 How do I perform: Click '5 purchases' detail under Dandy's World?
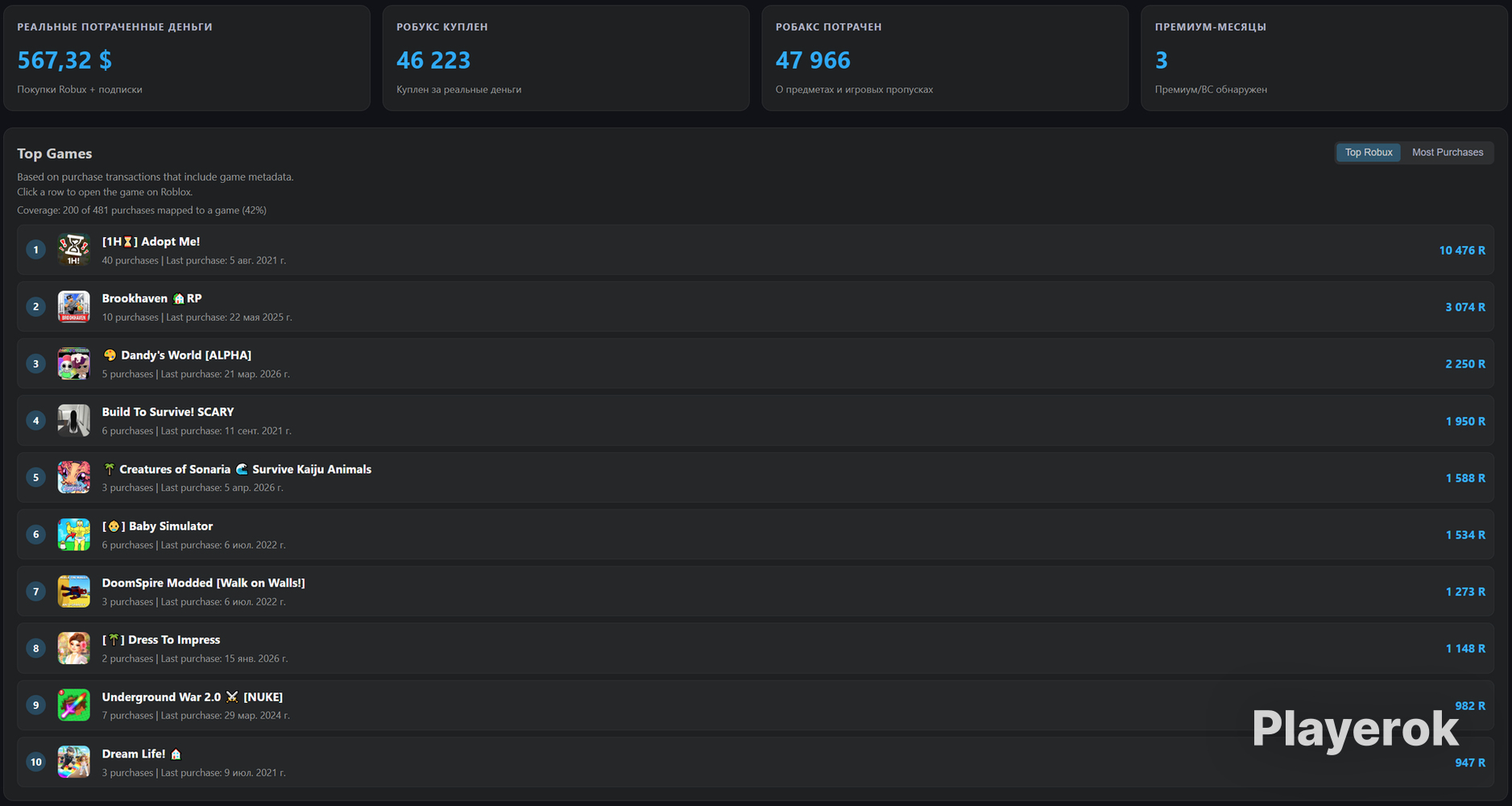pos(127,374)
